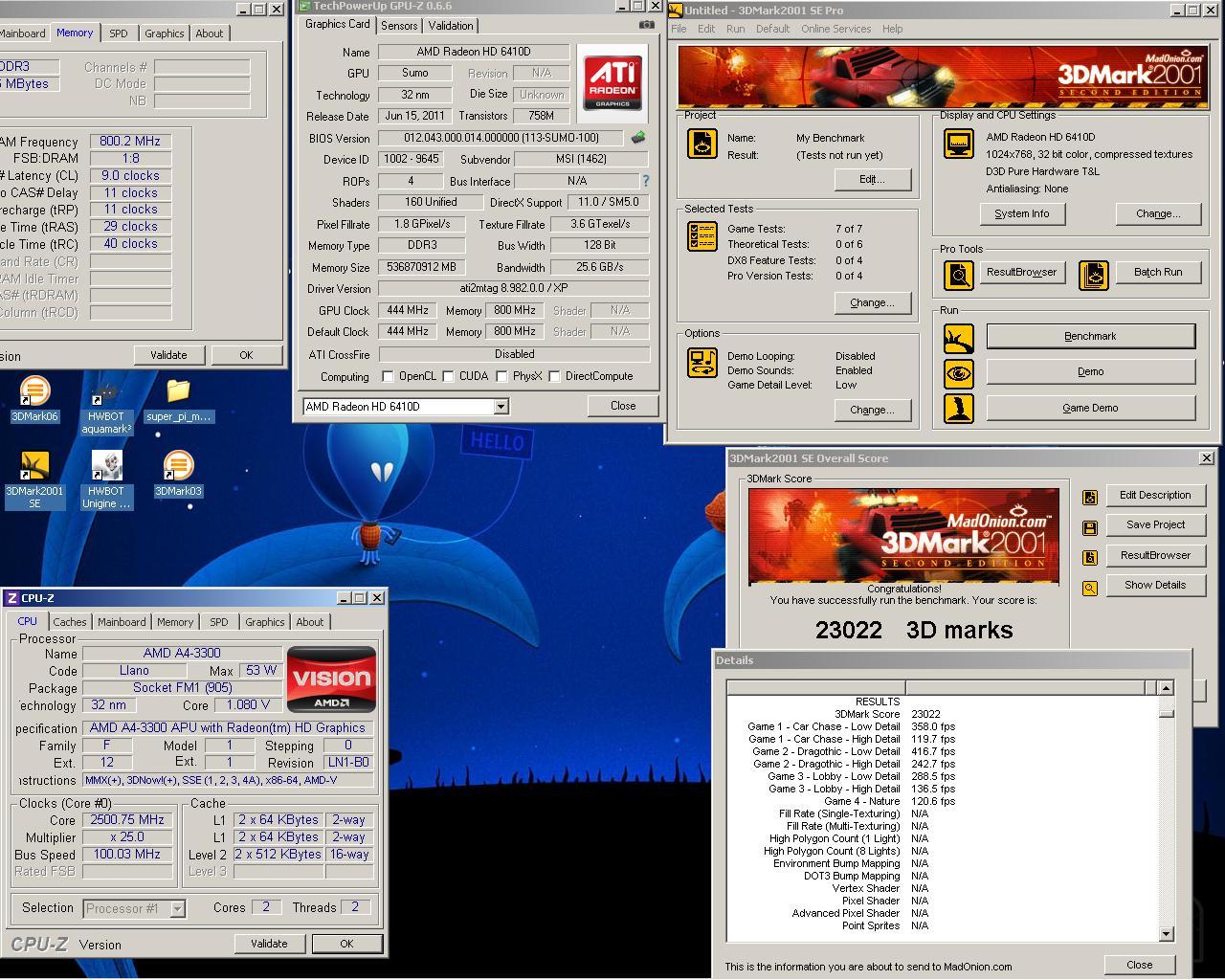The width and height of the screenshot is (1225, 980).
Task: Click the Details list scrollbar up arrow
Action: click(x=1166, y=687)
